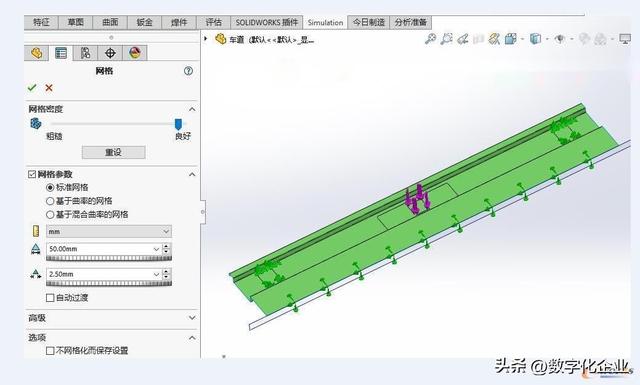
Task: Click the Display Style cube icon
Action: pos(535,39)
